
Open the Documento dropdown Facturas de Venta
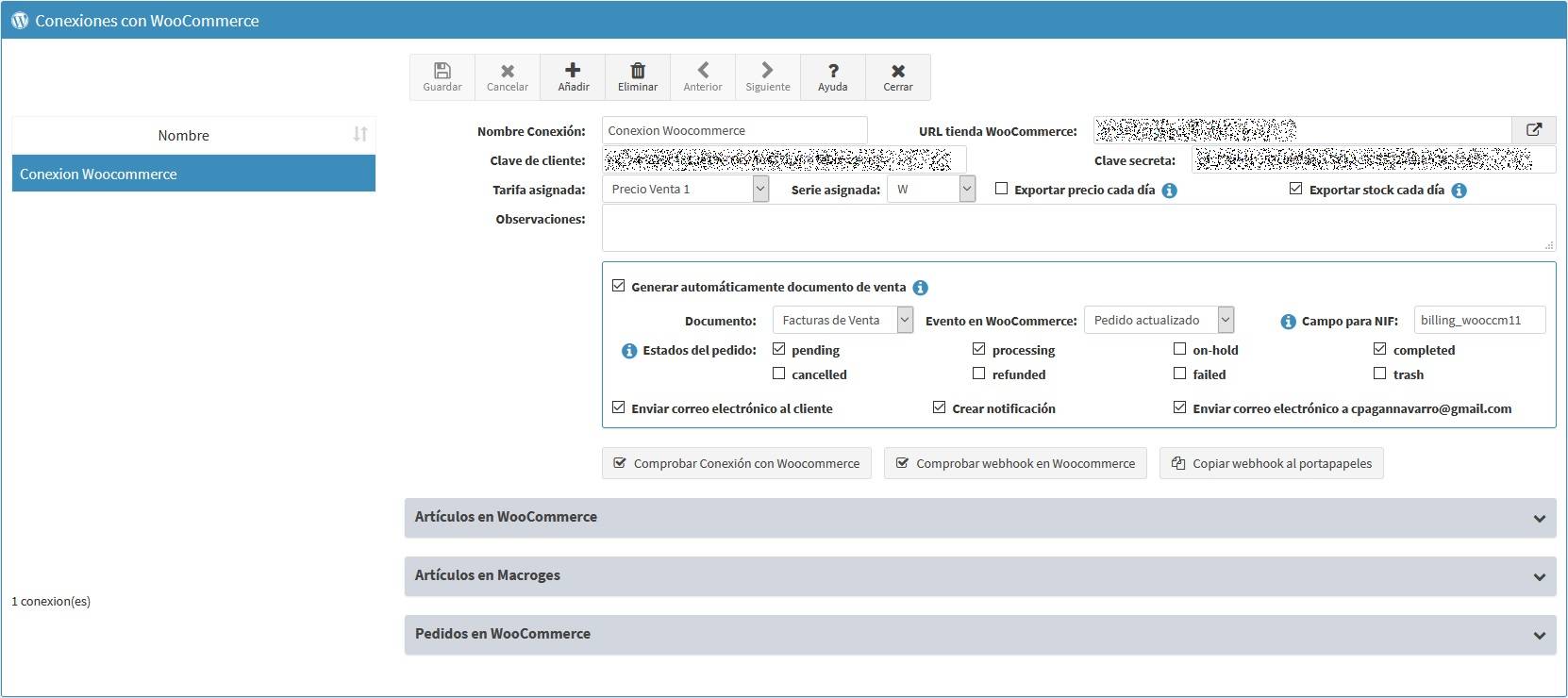point(843,321)
